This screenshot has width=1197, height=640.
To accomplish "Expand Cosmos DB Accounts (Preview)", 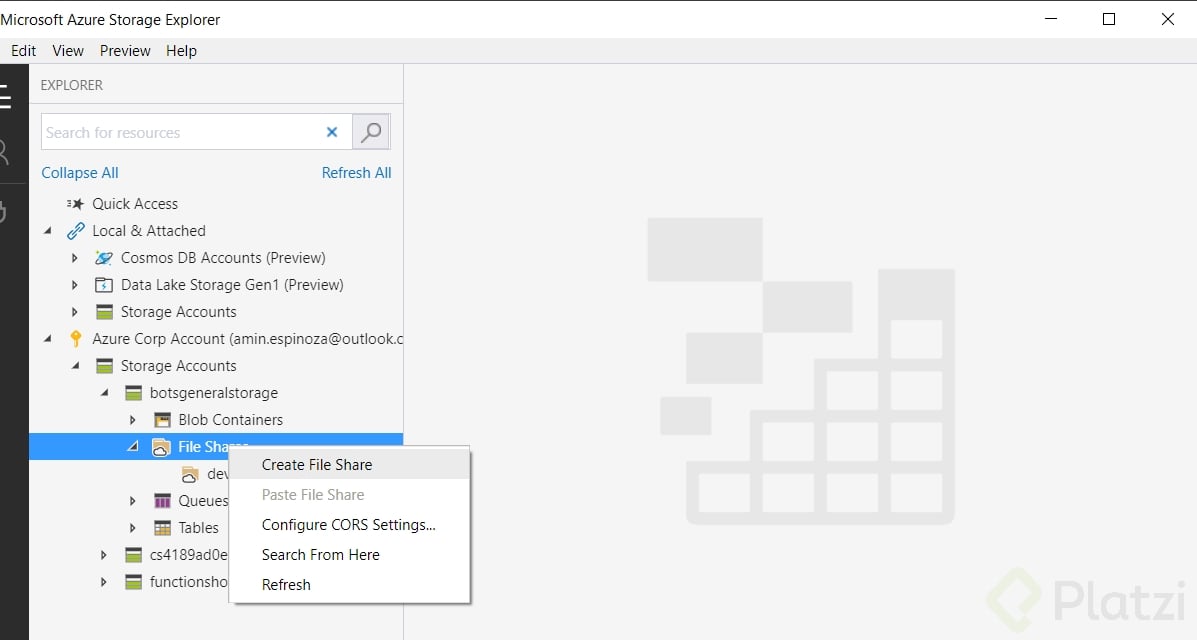I will click(75, 258).
